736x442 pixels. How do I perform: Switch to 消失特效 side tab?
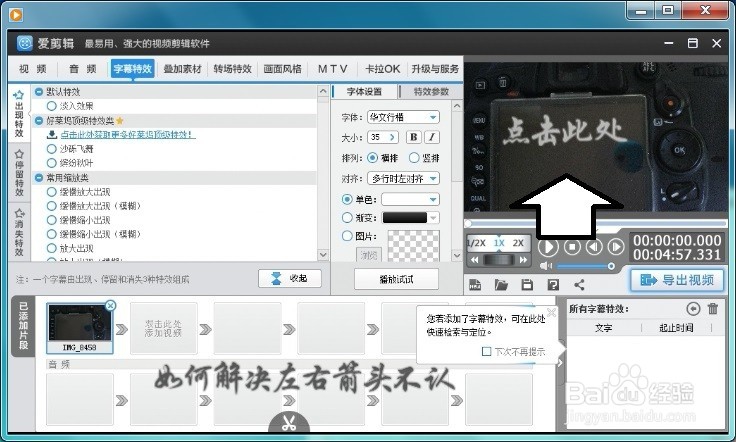pos(19,232)
